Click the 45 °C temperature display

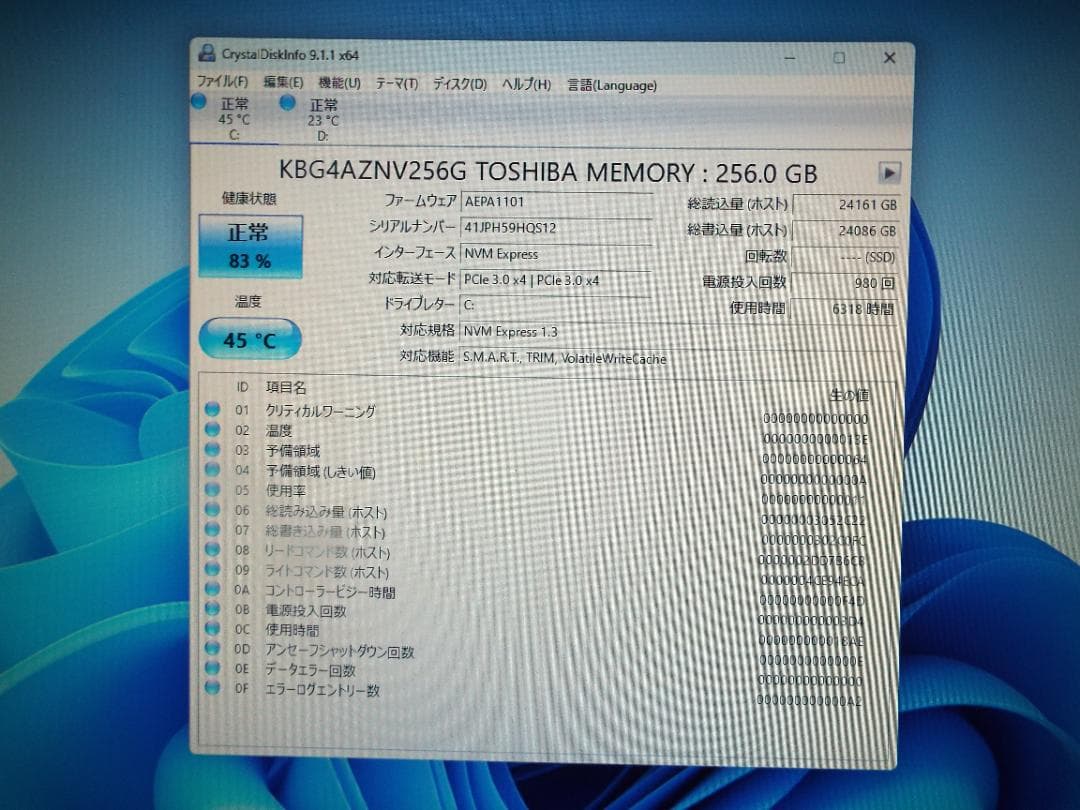tap(249, 339)
